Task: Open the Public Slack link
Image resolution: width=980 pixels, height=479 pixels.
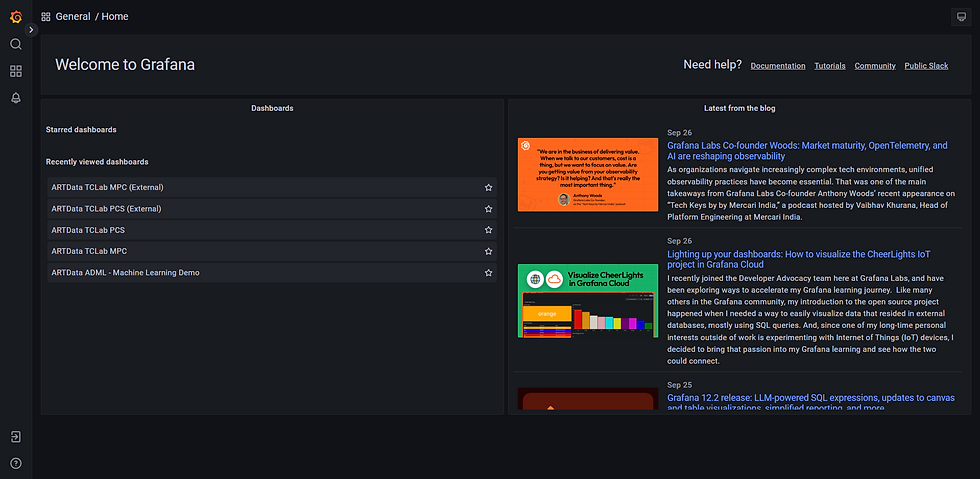Action: pyautogui.click(x=926, y=66)
